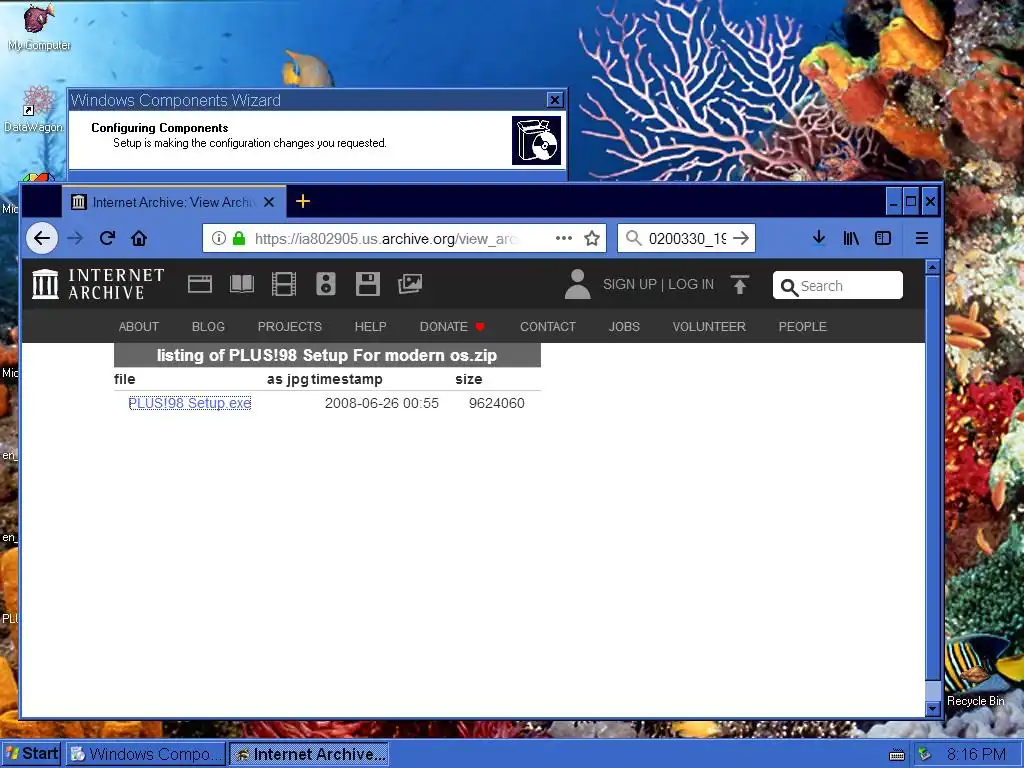Select the DataWagon desktop shortcut
This screenshot has height=768, width=1024.
(35, 110)
